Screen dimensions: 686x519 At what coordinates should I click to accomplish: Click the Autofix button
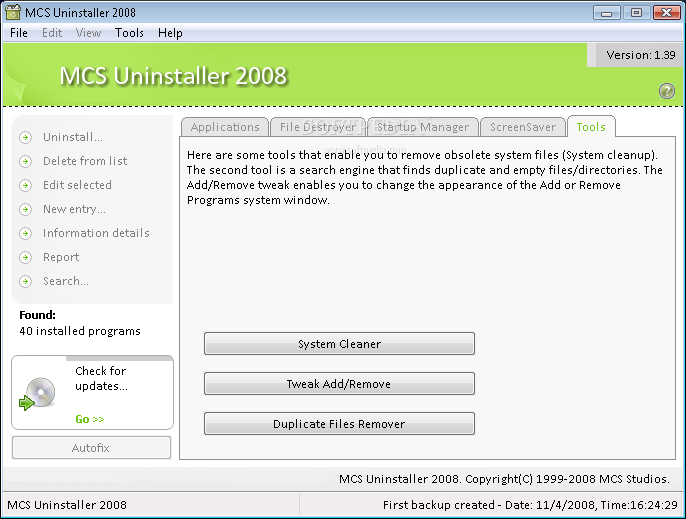click(x=91, y=448)
